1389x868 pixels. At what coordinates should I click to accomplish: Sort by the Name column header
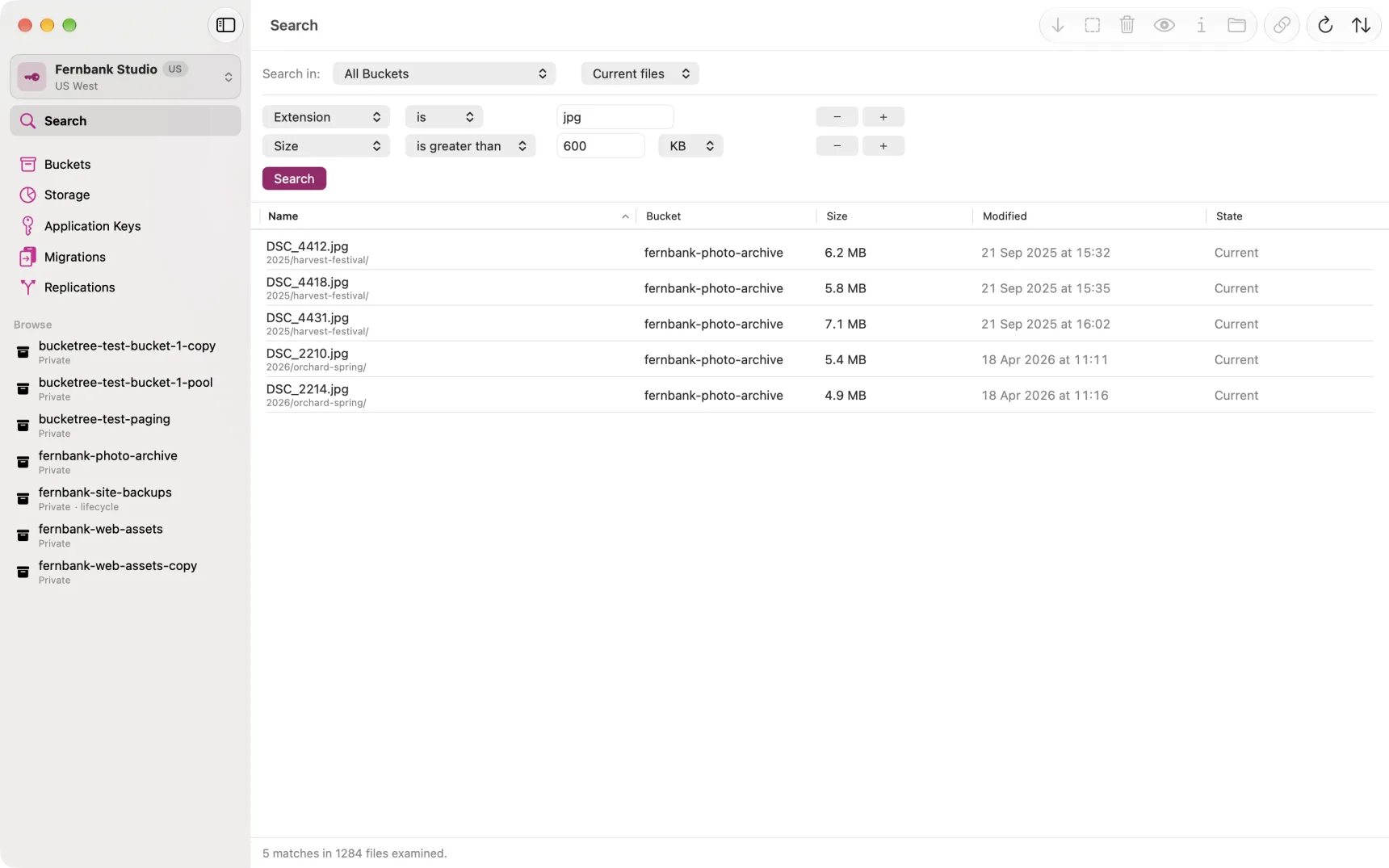coord(447,216)
